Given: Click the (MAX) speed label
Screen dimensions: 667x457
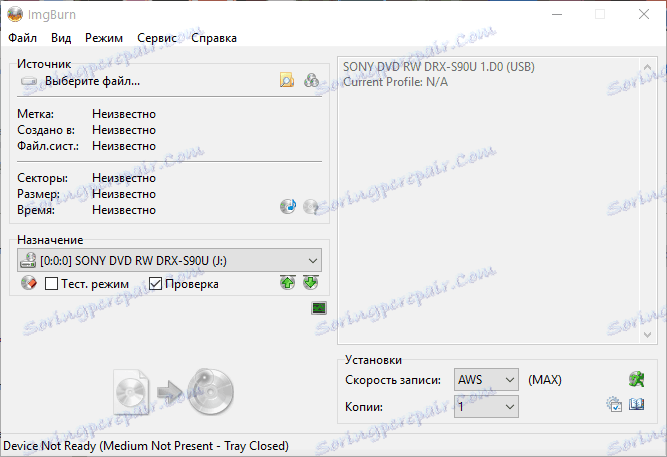Looking at the screenshot, I should click(x=544, y=380).
